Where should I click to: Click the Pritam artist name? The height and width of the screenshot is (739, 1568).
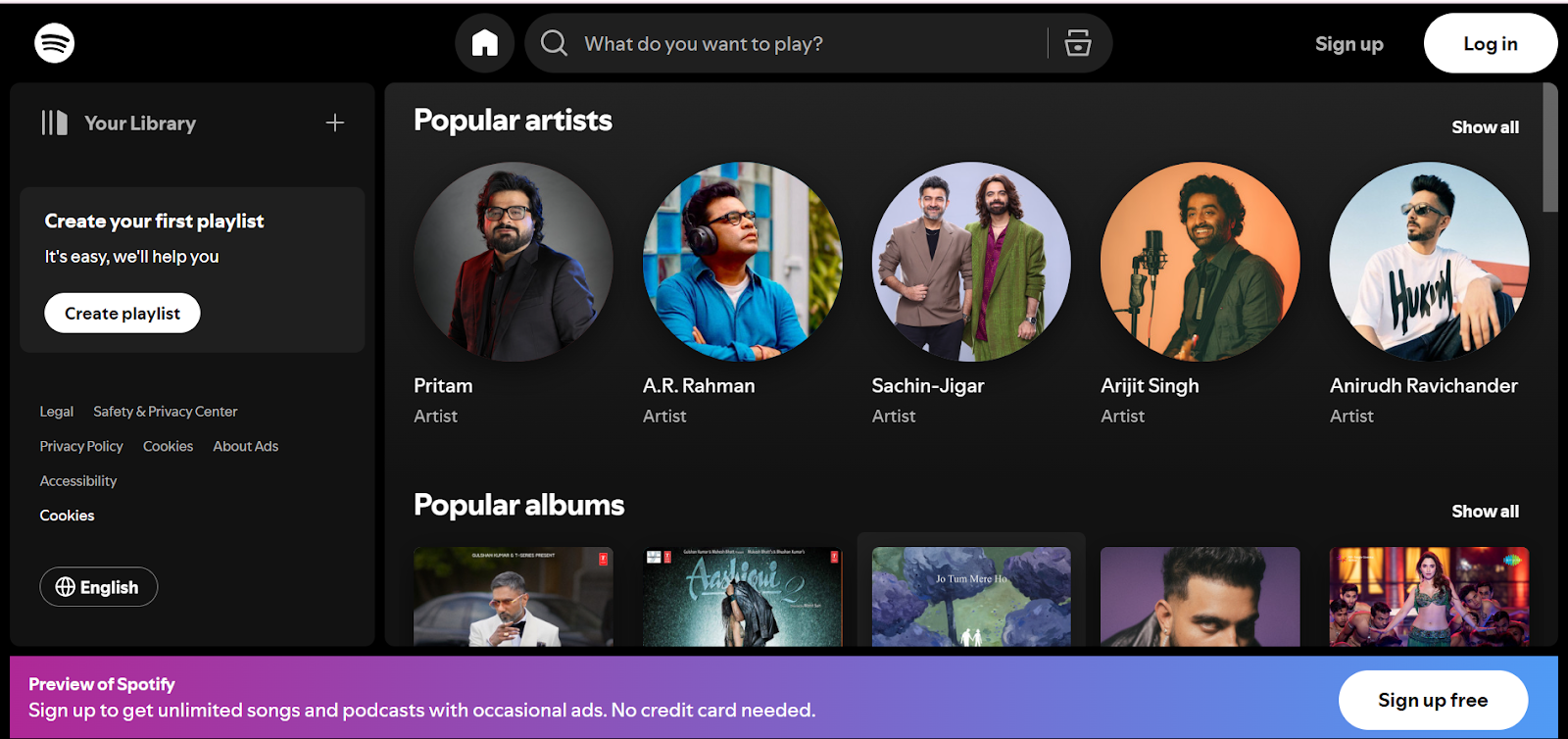pos(443,386)
